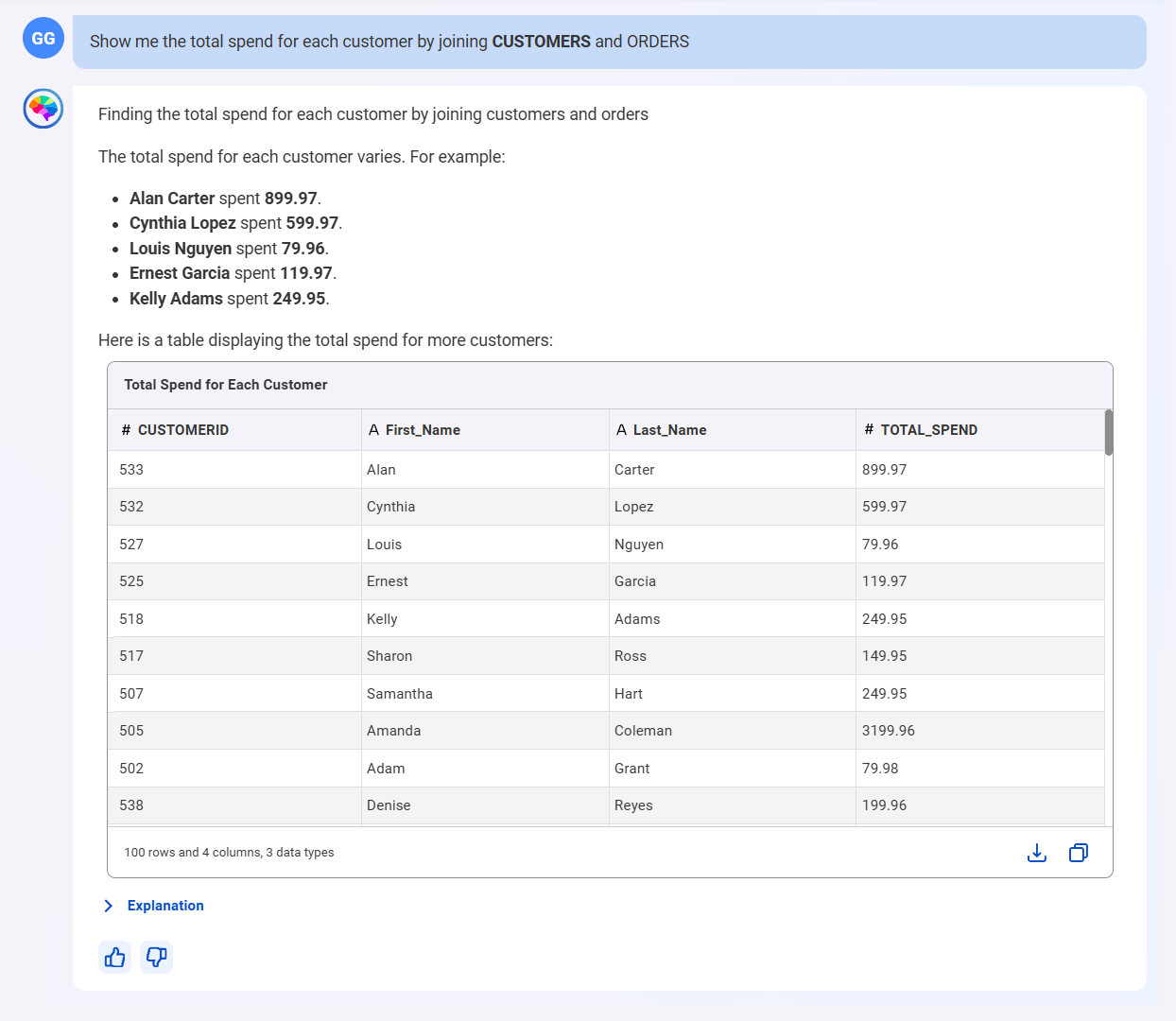Viewport: 1176px width, 1021px height.
Task: Click the assistant brain logo icon
Action: 43,109
